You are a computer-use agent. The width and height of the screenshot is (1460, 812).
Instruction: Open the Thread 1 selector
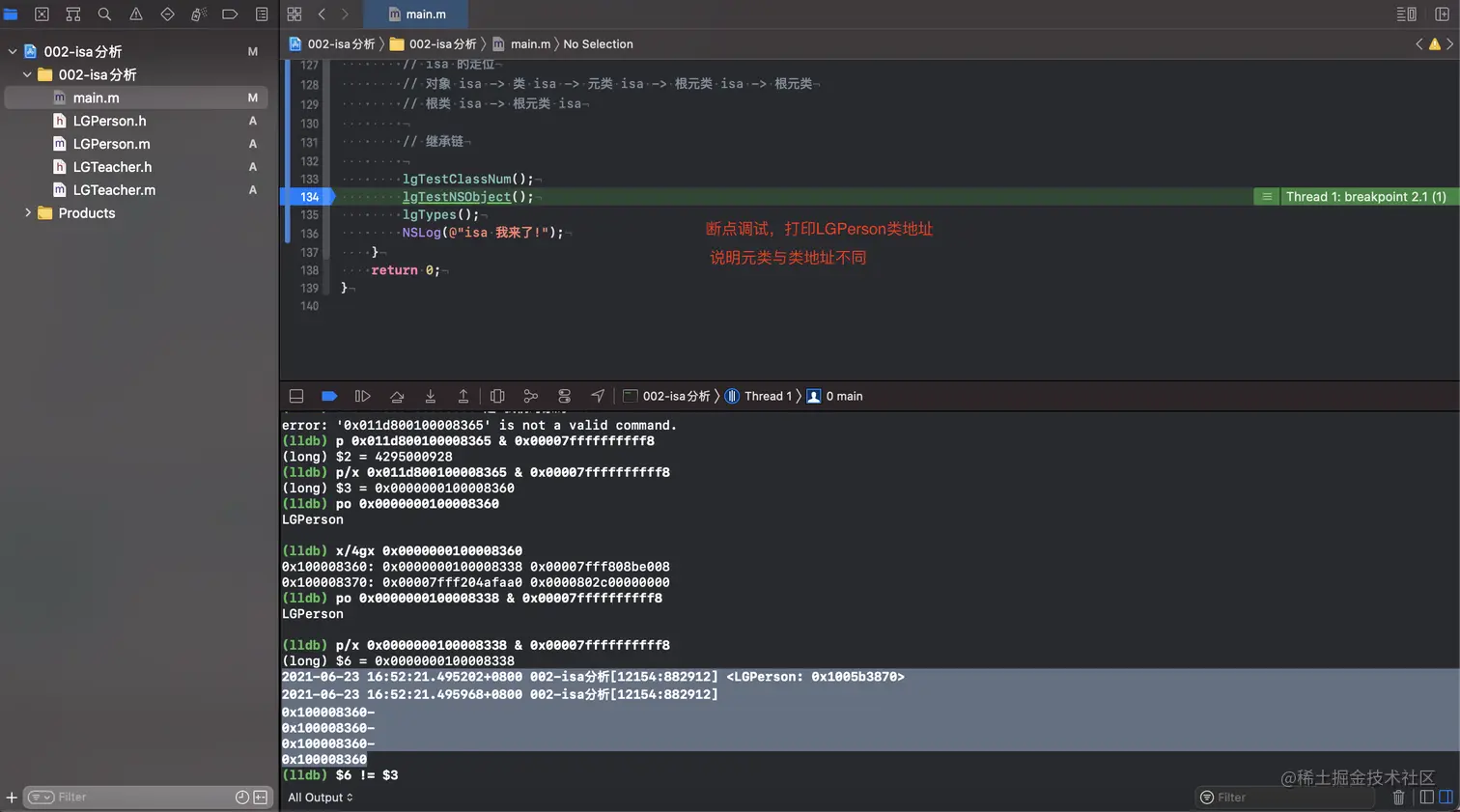[759, 396]
